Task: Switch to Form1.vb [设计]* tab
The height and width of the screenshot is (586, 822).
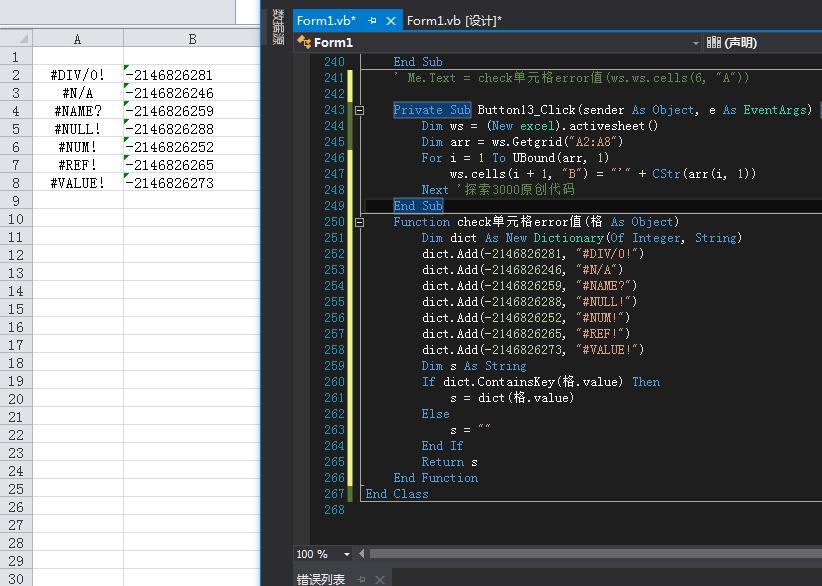Action: tap(454, 20)
